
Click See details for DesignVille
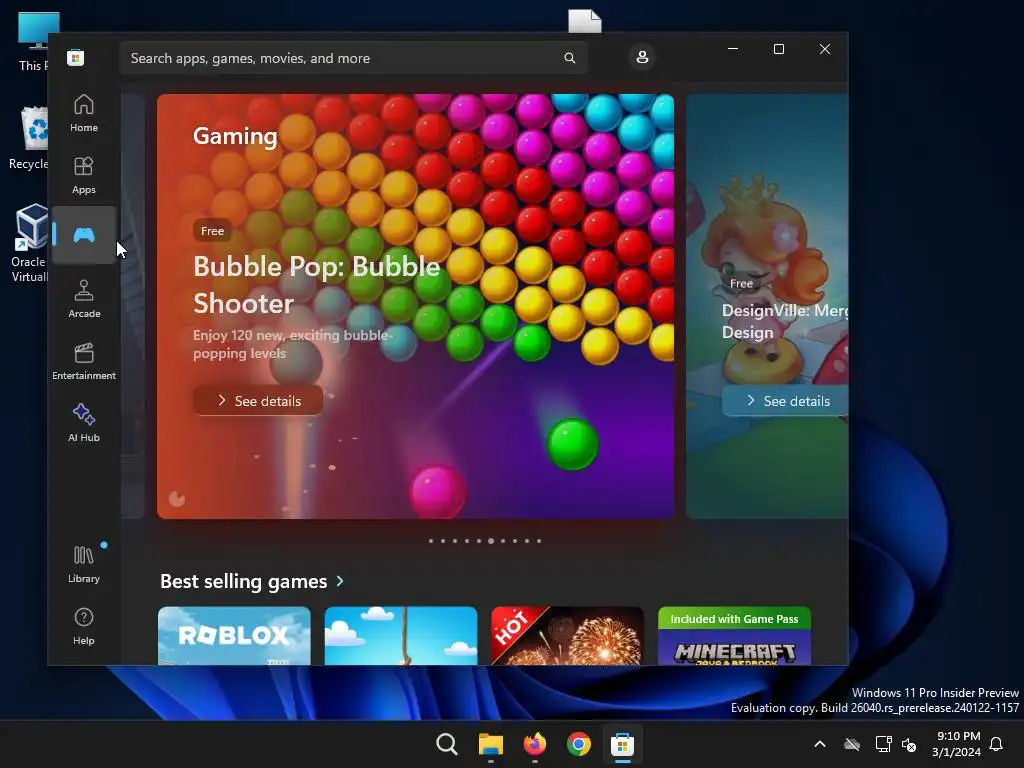tap(787, 400)
